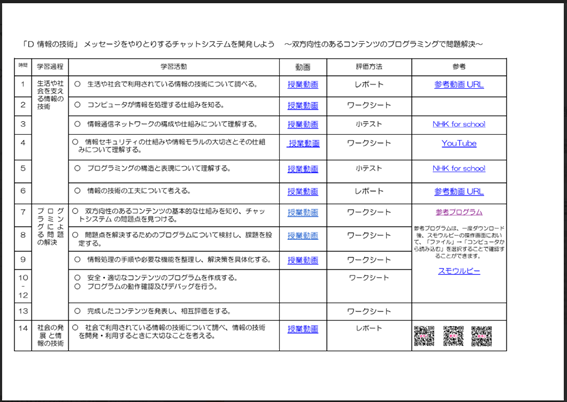The image size is (567, 402).
Task: Open the 授業動画 link in row 4
Action: pos(303,144)
